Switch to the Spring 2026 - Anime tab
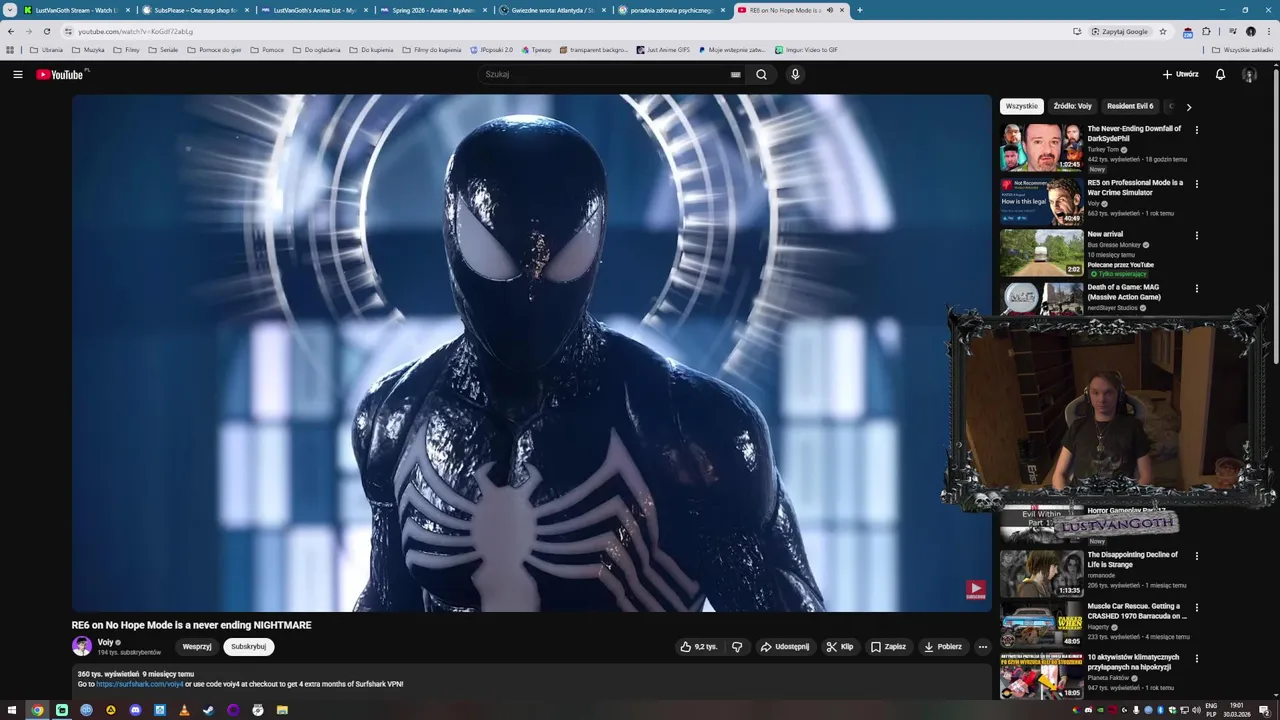 tap(433, 10)
